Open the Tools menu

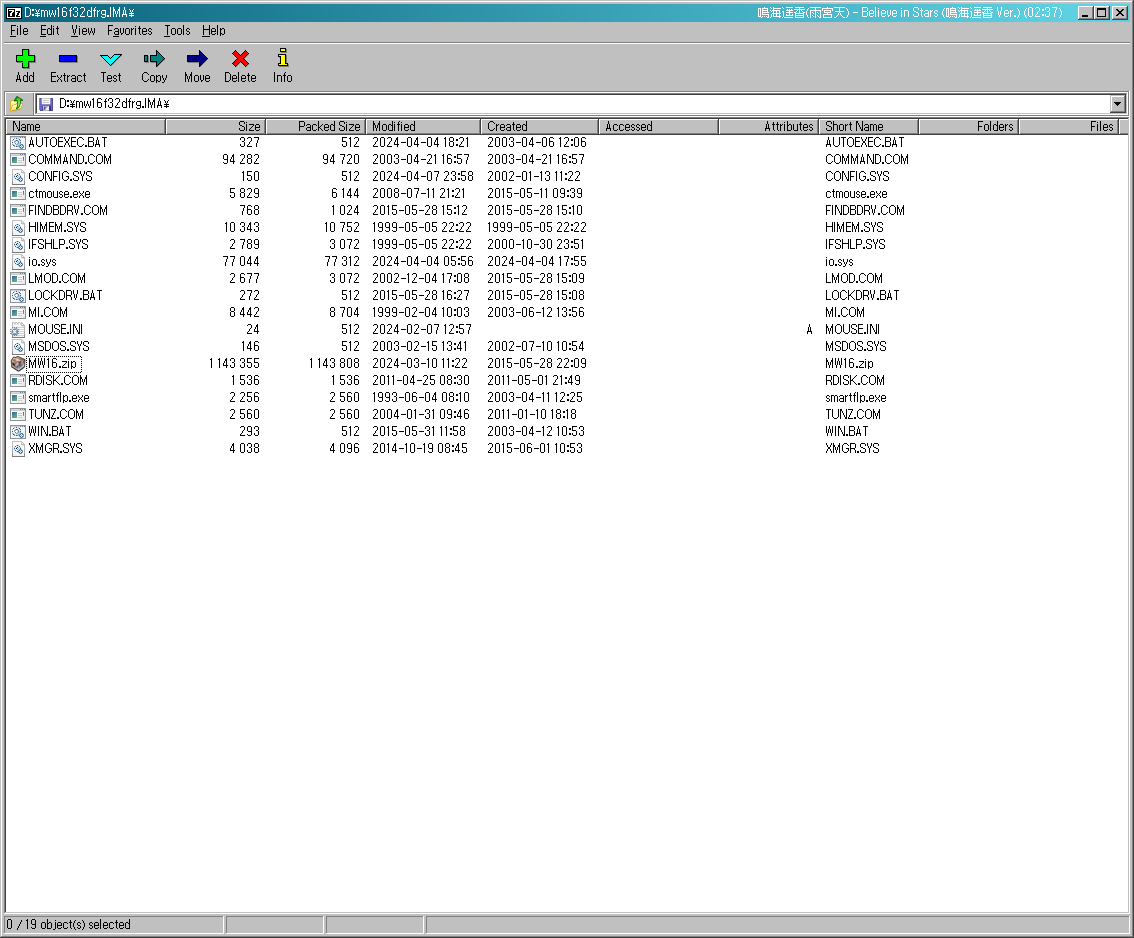[177, 31]
